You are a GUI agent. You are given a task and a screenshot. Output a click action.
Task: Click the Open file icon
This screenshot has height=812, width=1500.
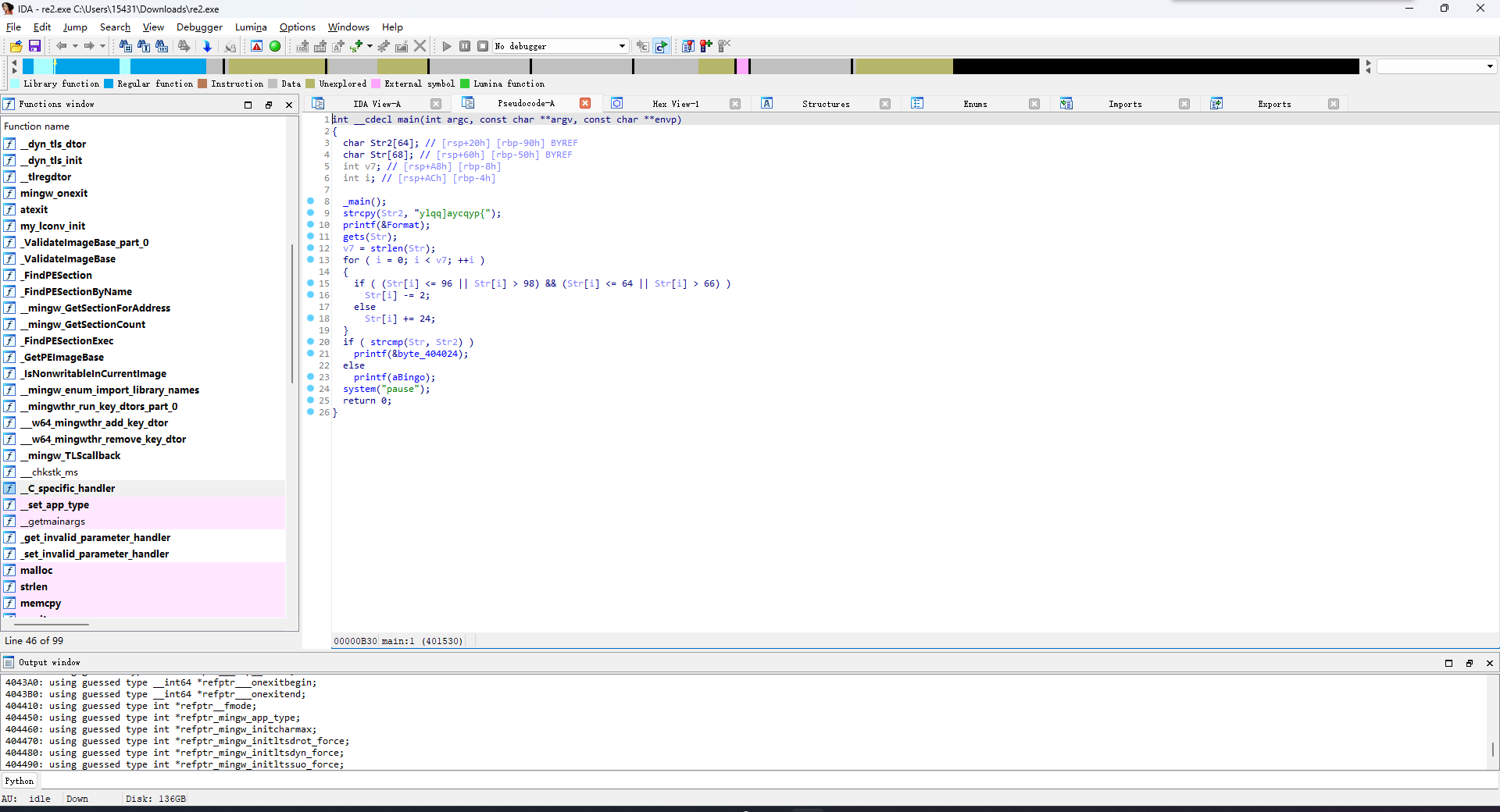(16, 46)
